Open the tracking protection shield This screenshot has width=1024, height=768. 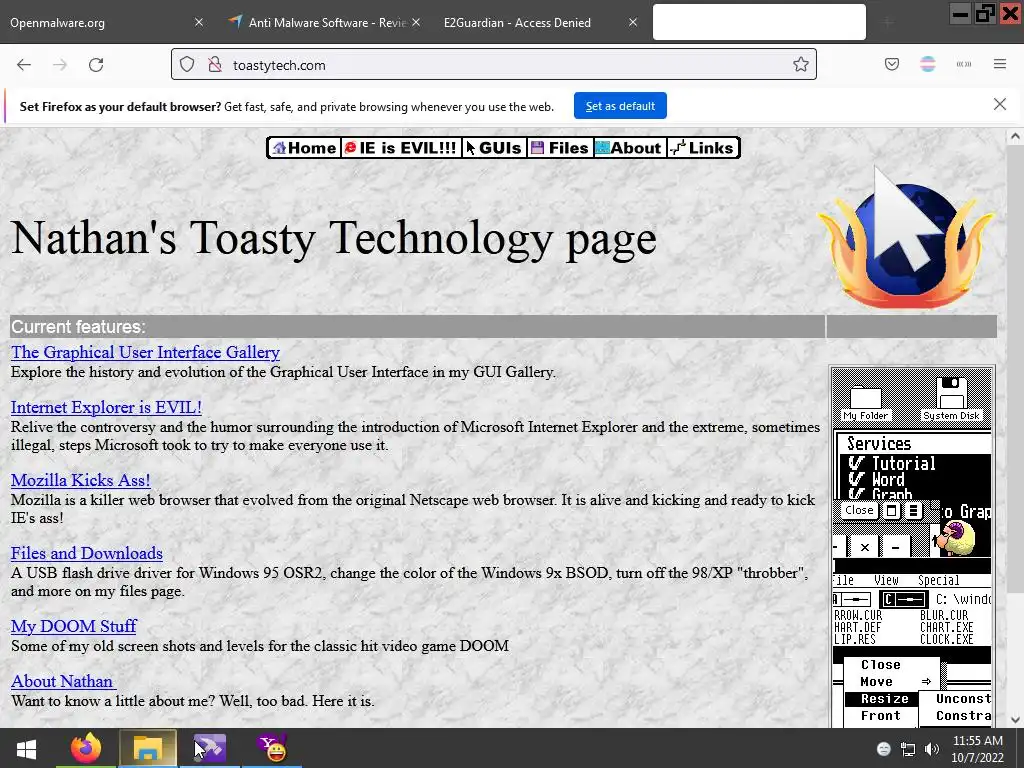(x=187, y=65)
